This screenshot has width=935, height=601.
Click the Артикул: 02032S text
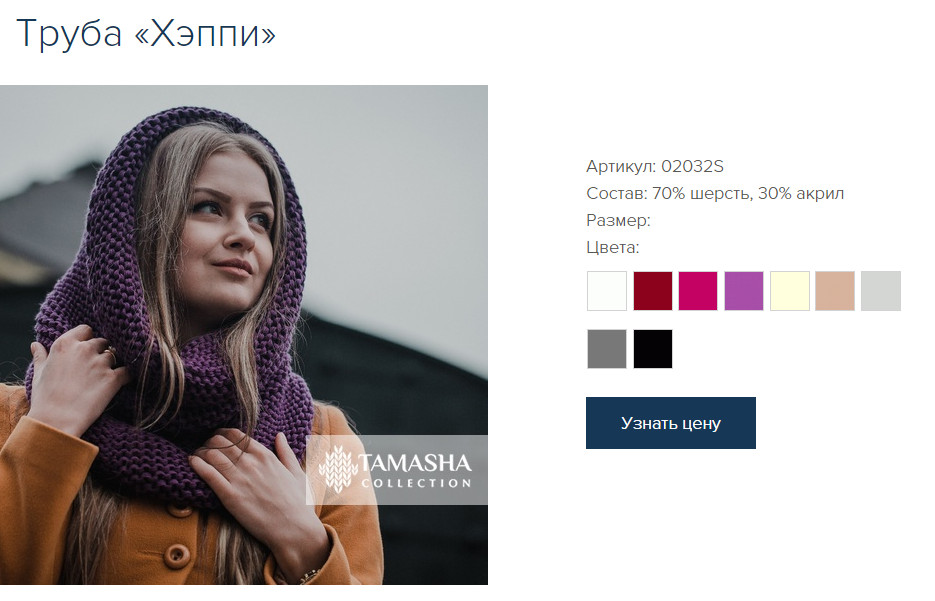pyautogui.click(x=655, y=166)
